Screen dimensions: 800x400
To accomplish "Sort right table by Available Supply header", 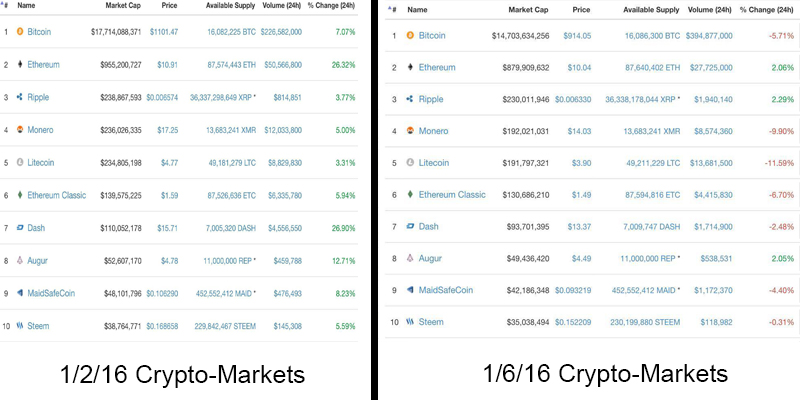I will pos(652,10).
